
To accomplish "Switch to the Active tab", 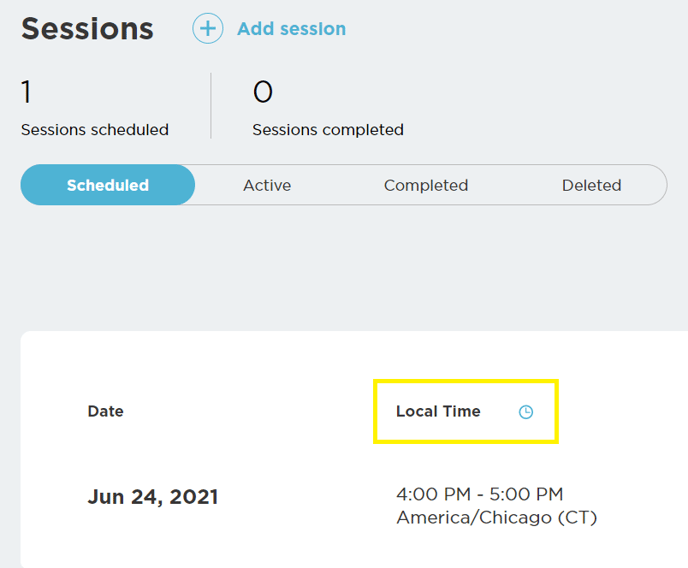I will (x=267, y=185).
